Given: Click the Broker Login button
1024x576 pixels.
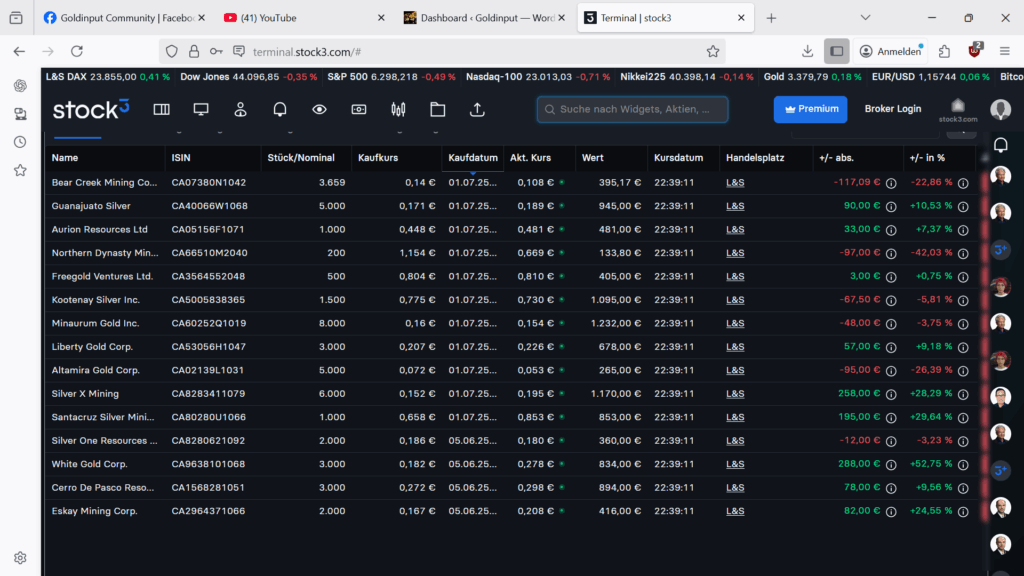Looking at the screenshot, I should pyautogui.click(x=893, y=109).
